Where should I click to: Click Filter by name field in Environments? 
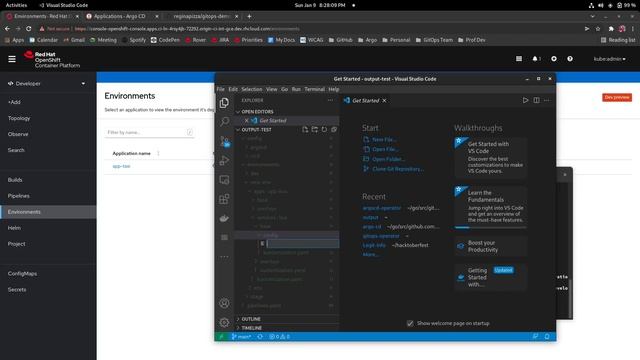click(x=149, y=132)
